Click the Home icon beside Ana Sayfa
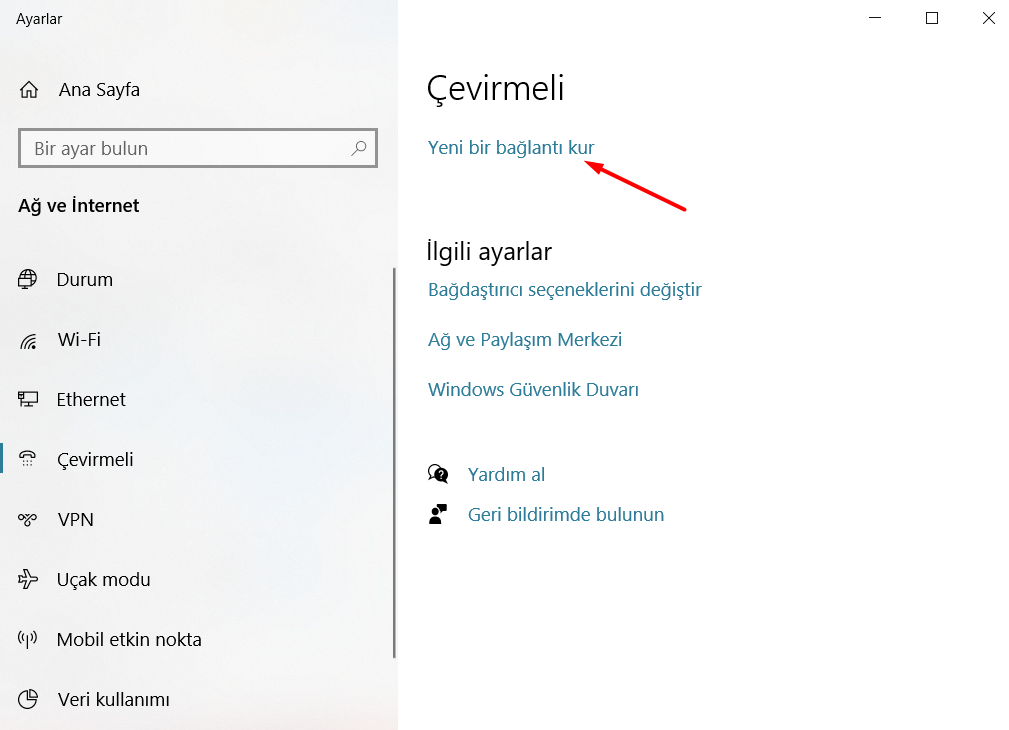This screenshot has width=1009, height=730. [29, 90]
